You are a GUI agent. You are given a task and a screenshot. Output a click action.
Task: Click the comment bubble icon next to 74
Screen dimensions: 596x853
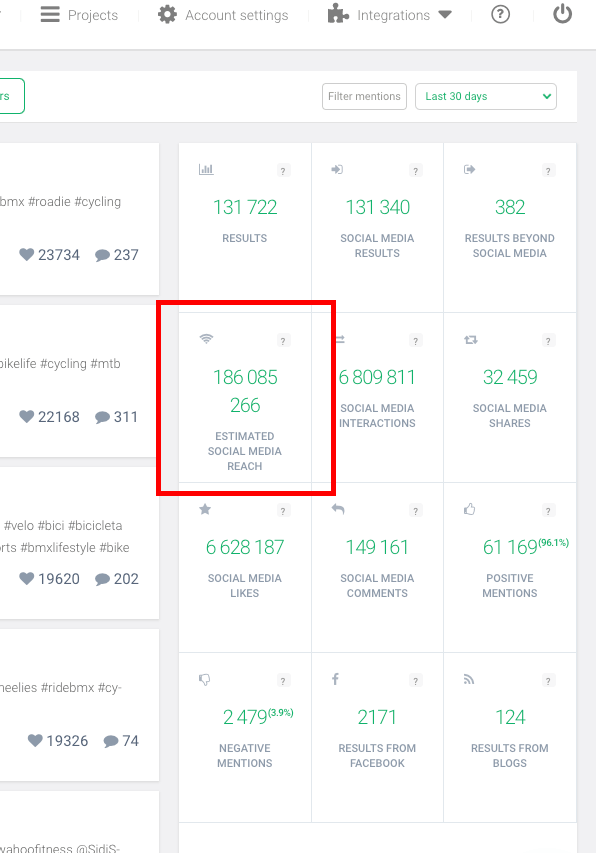(x=111, y=741)
